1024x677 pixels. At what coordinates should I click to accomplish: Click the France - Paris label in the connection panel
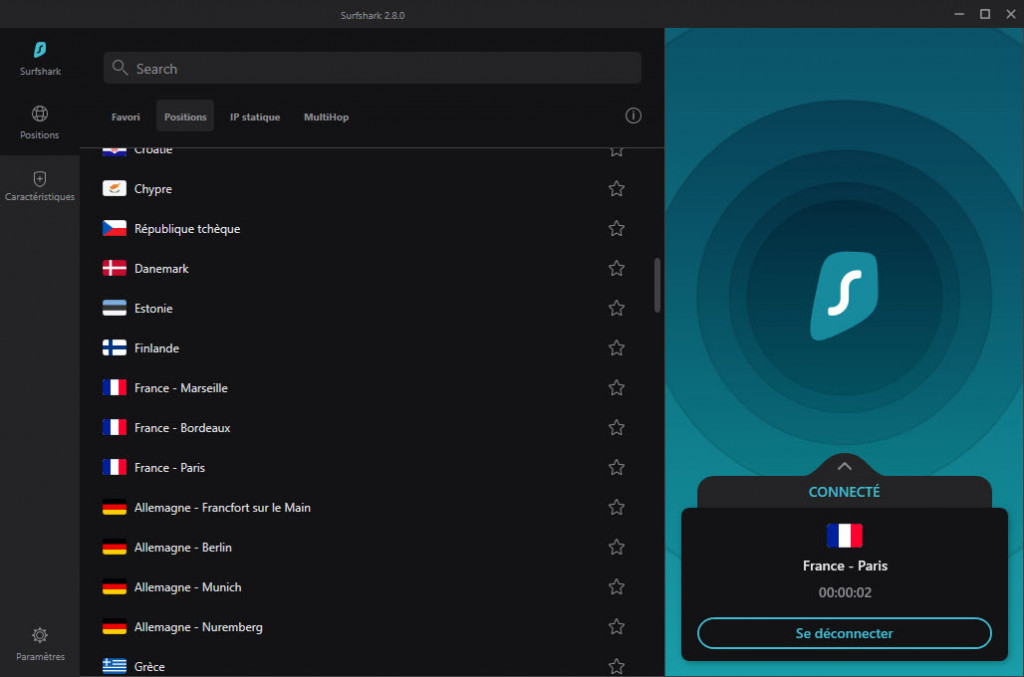pos(844,565)
